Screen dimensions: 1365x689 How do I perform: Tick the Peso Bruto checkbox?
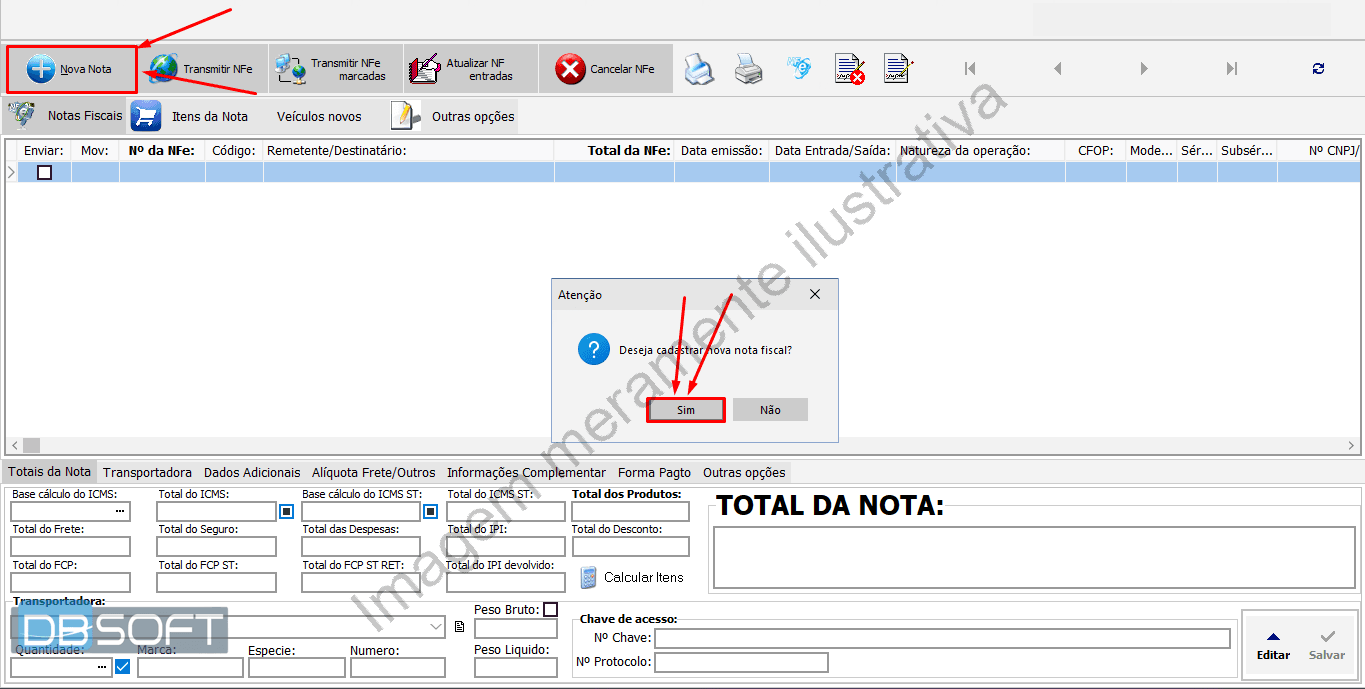coord(549,608)
